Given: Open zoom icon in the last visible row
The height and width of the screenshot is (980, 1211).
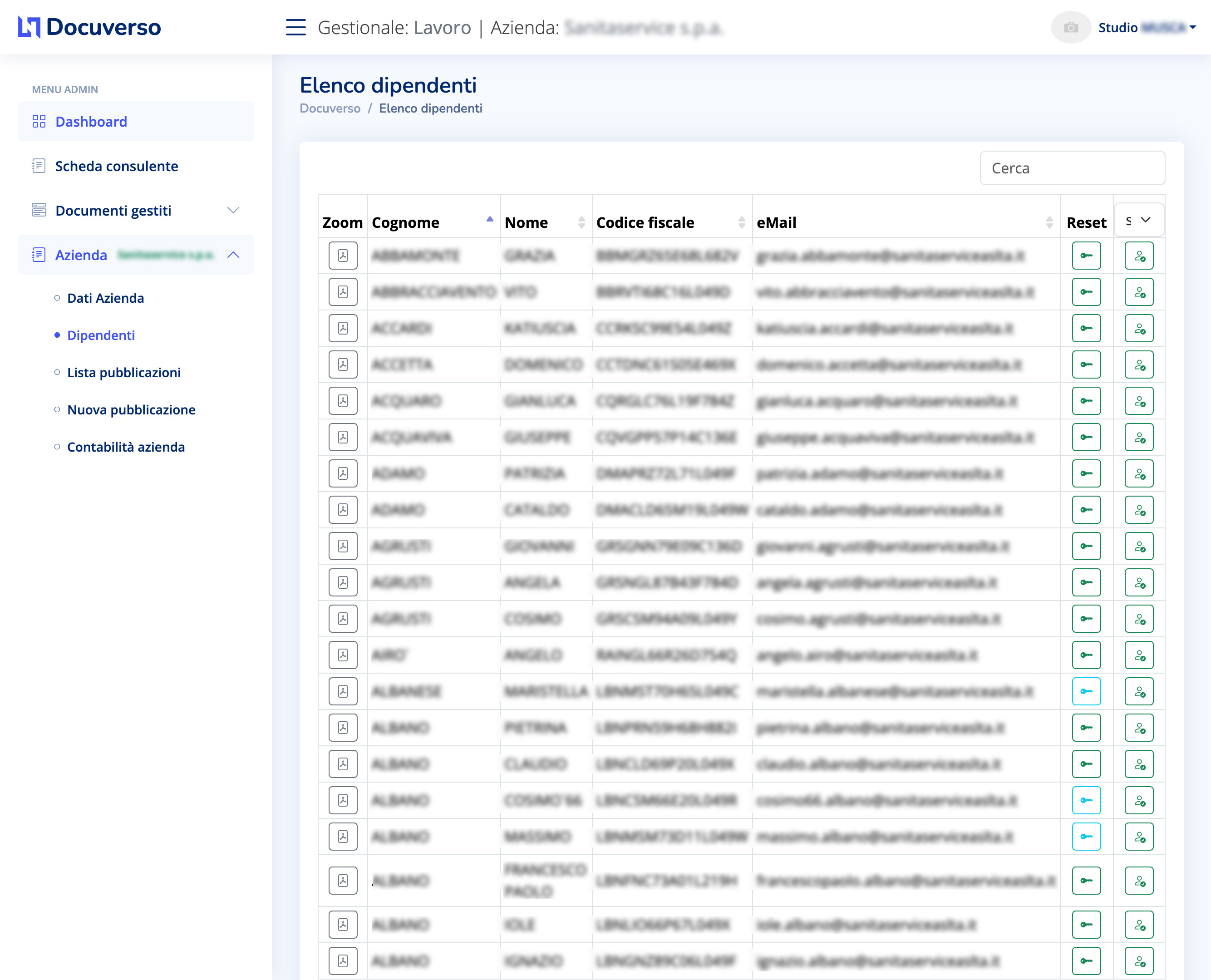Looking at the screenshot, I should tap(343, 960).
